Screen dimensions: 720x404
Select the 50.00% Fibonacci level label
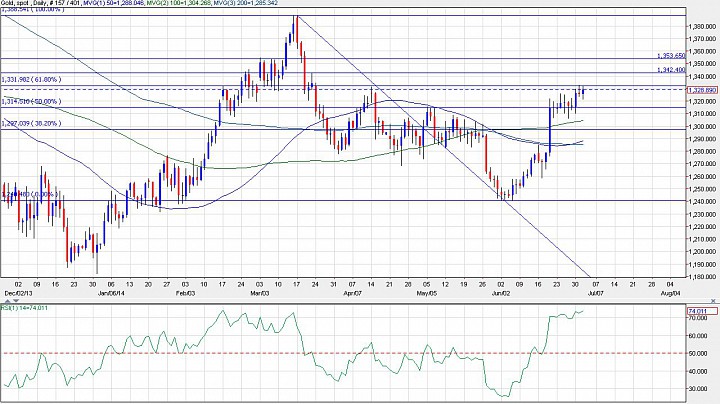click(x=31, y=101)
